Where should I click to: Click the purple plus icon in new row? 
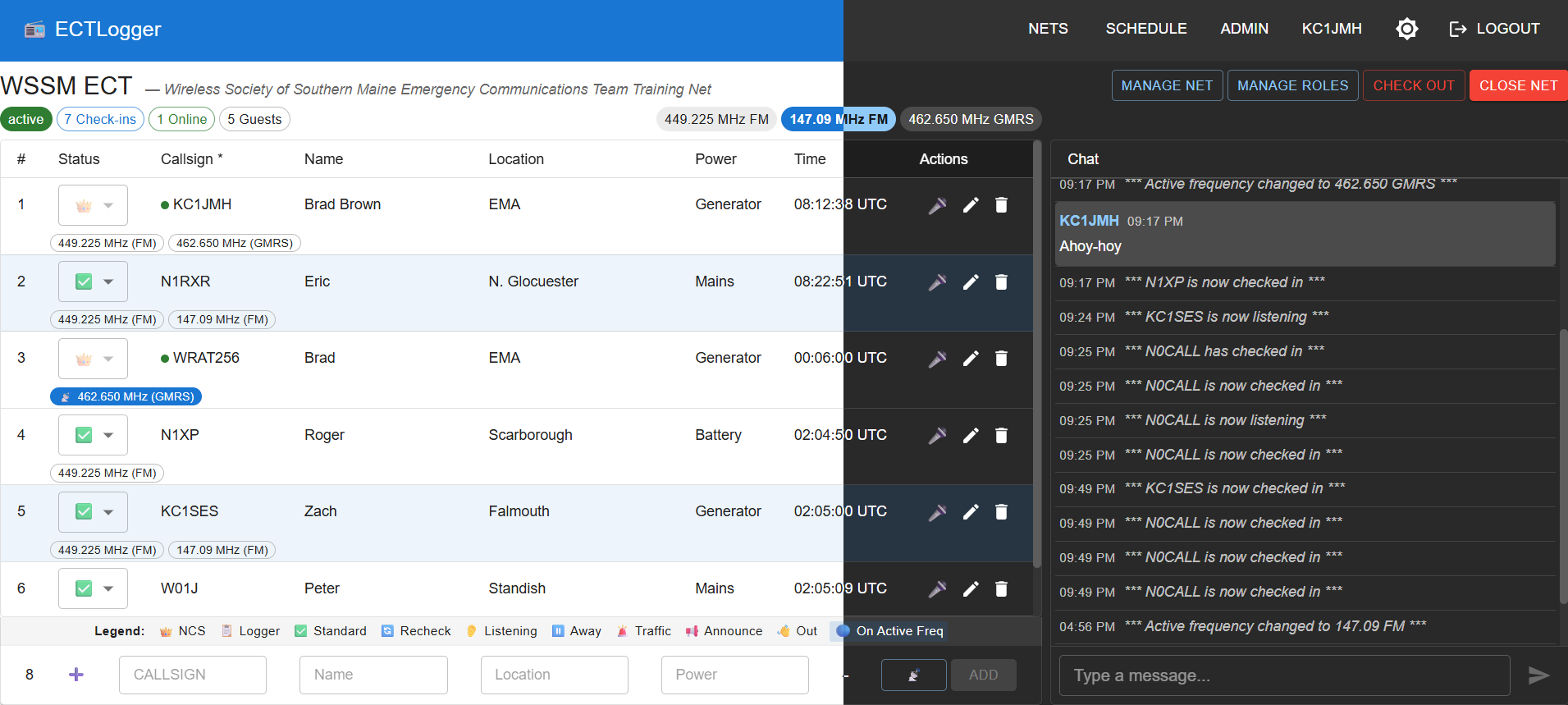(76, 675)
